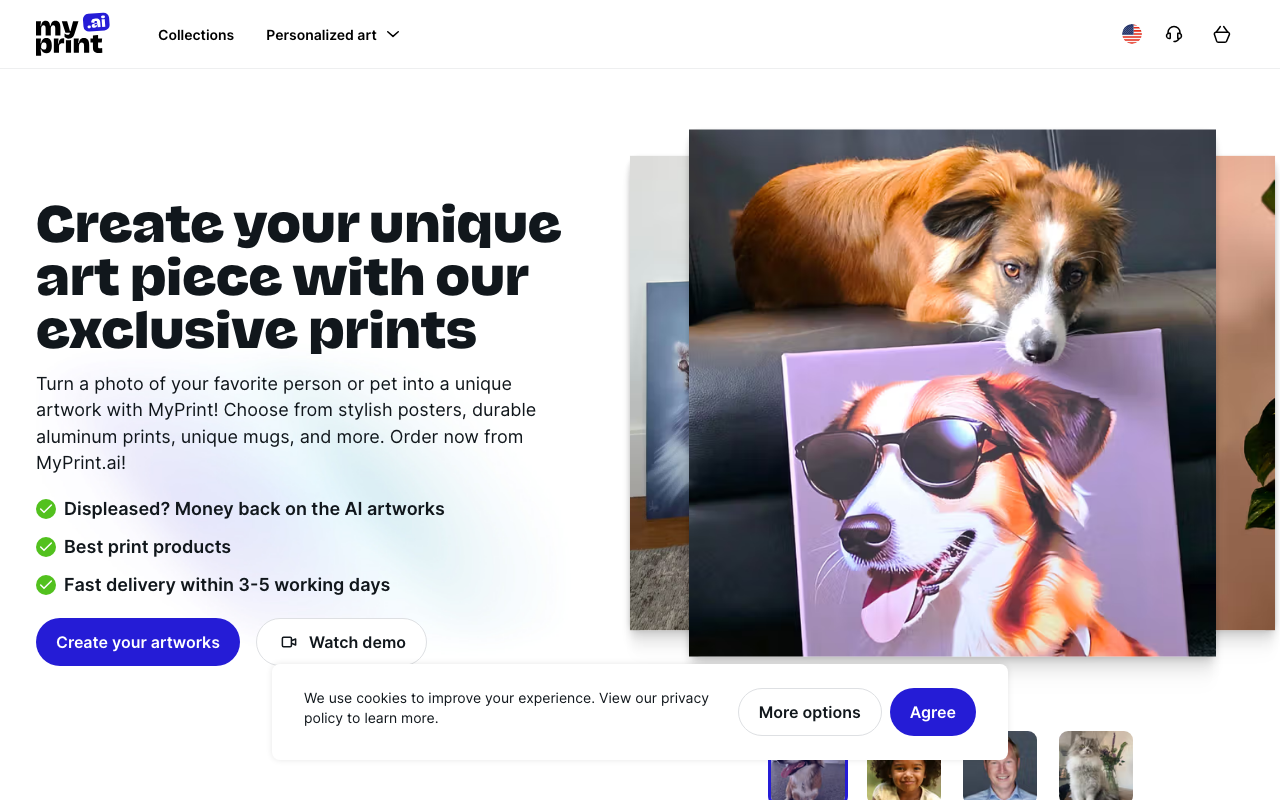Viewport: 1280px width, 800px height.
Task: Open the shopping basket icon
Action: [1221, 34]
